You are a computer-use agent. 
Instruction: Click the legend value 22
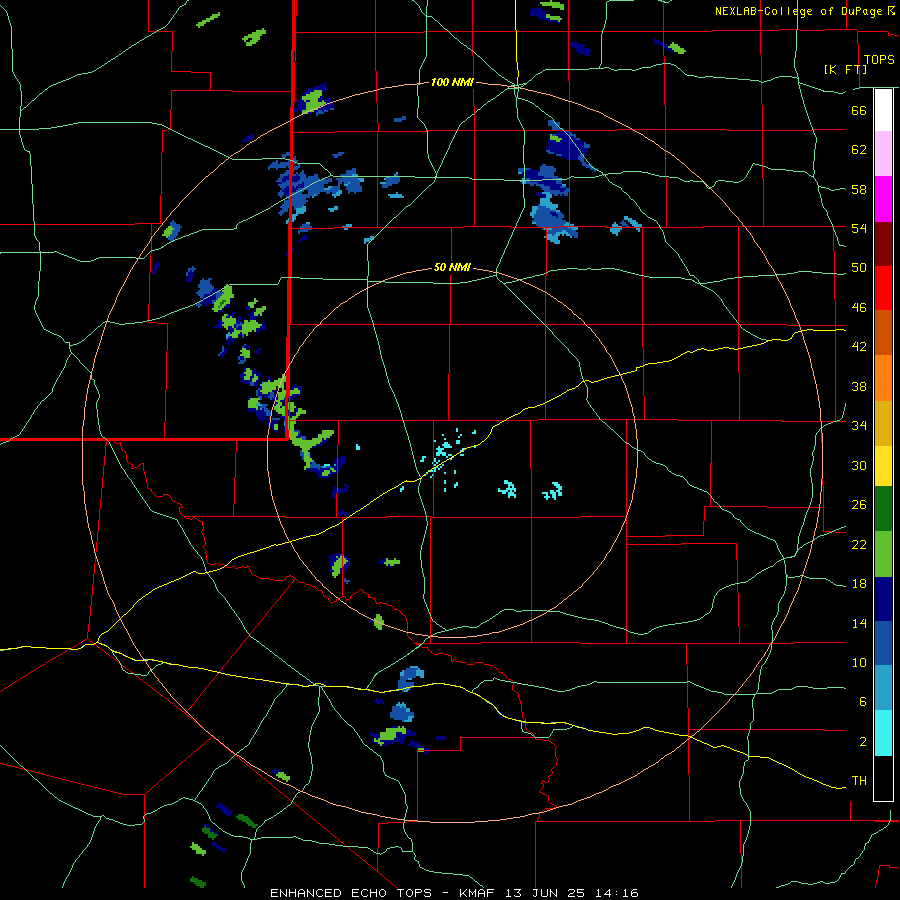(859, 544)
